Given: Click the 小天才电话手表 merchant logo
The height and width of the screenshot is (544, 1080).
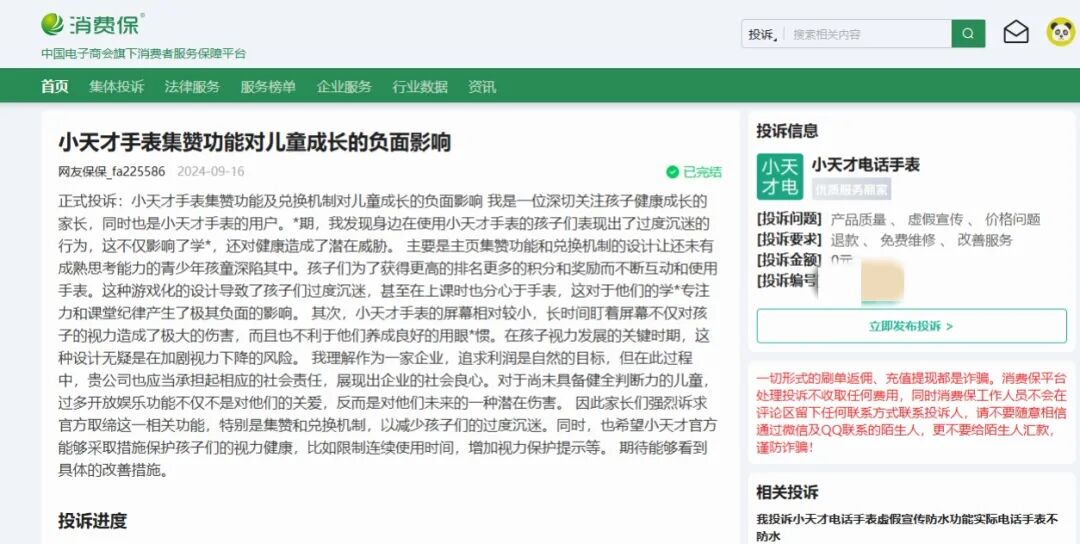Looking at the screenshot, I should [x=779, y=176].
